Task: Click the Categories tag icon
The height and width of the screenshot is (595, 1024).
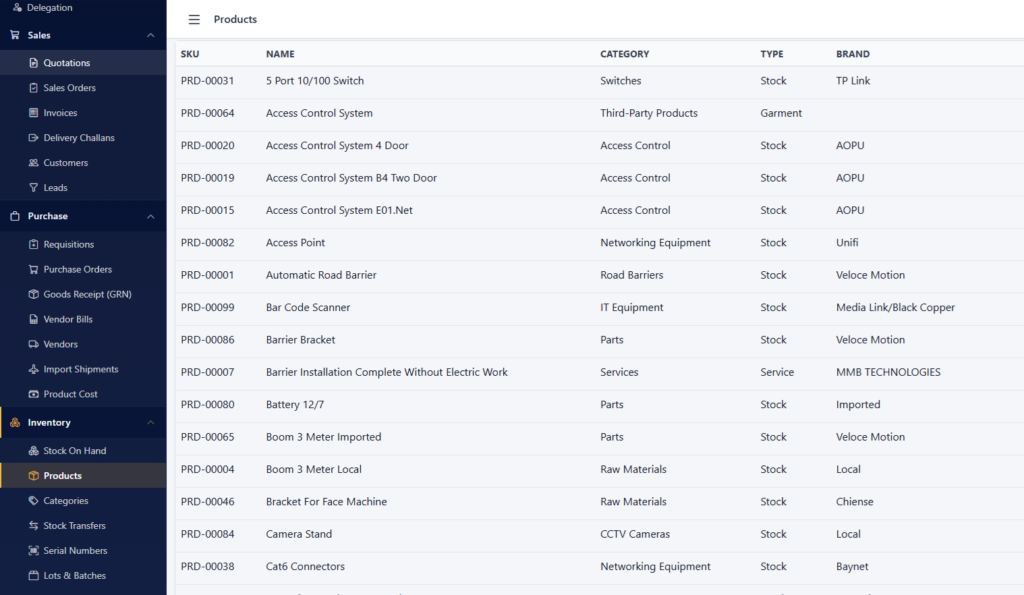Action: 33,500
